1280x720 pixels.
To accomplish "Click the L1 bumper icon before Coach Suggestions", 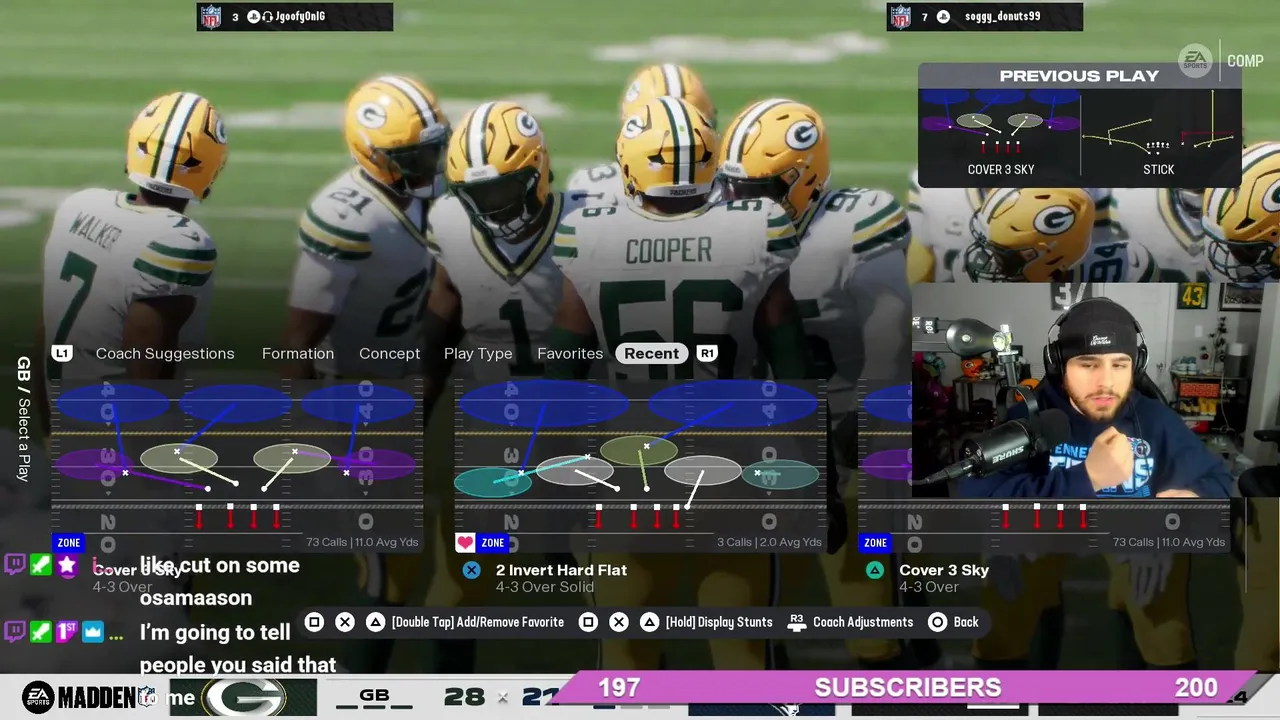I will coord(62,353).
